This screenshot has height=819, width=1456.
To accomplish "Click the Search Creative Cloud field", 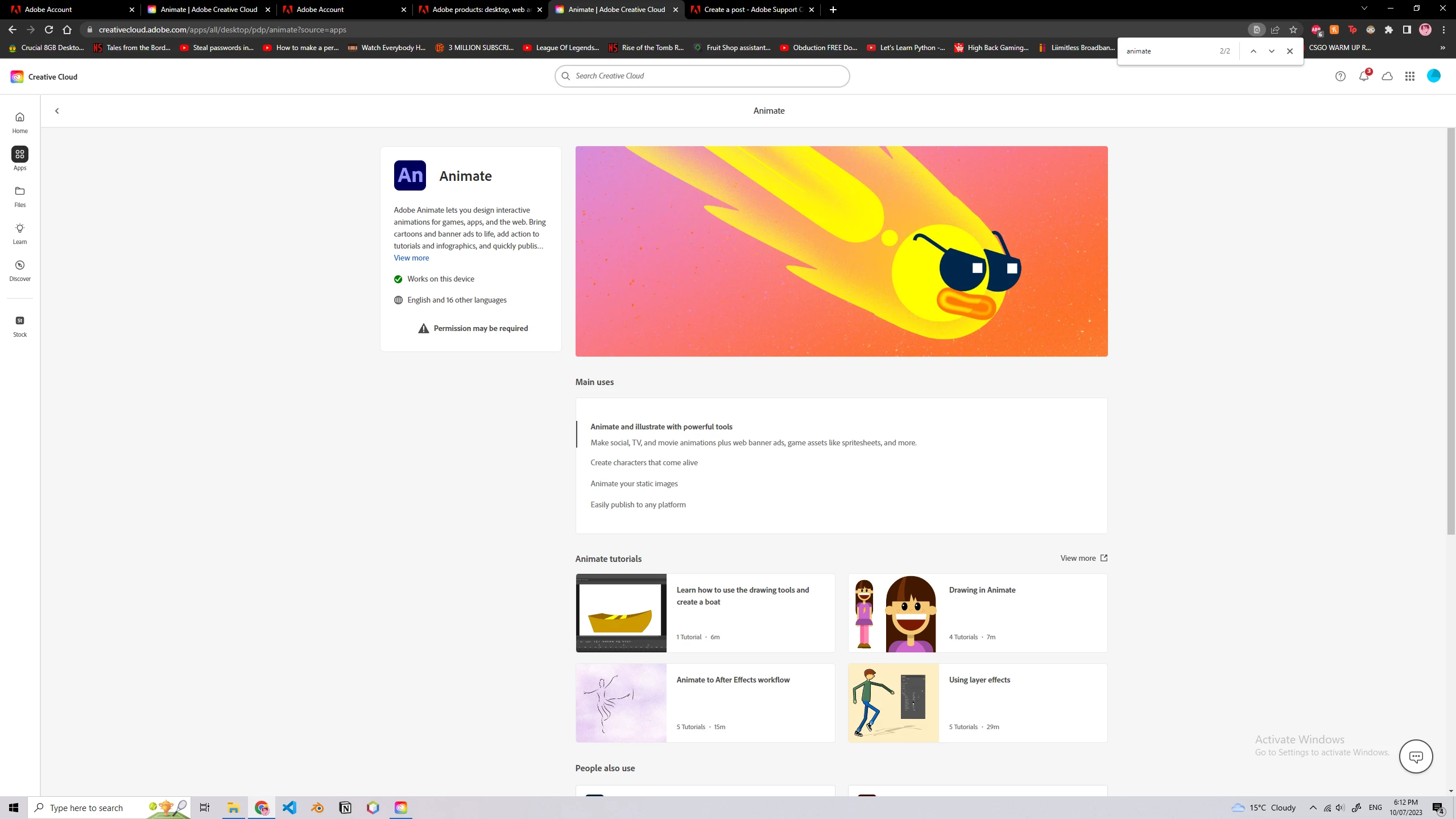I will [702, 76].
